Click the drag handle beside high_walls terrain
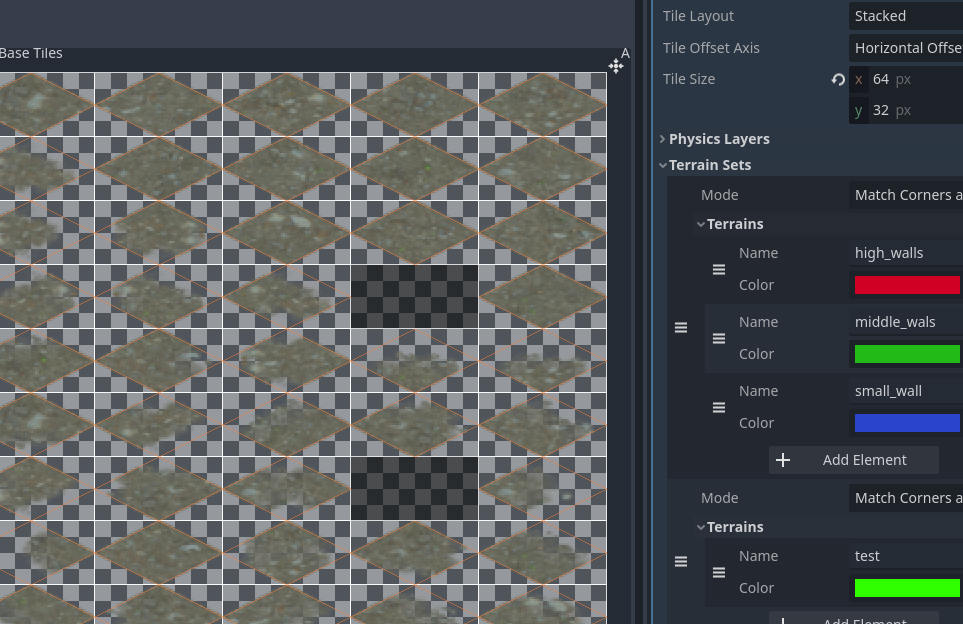This screenshot has height=624, width=963. 718,270
